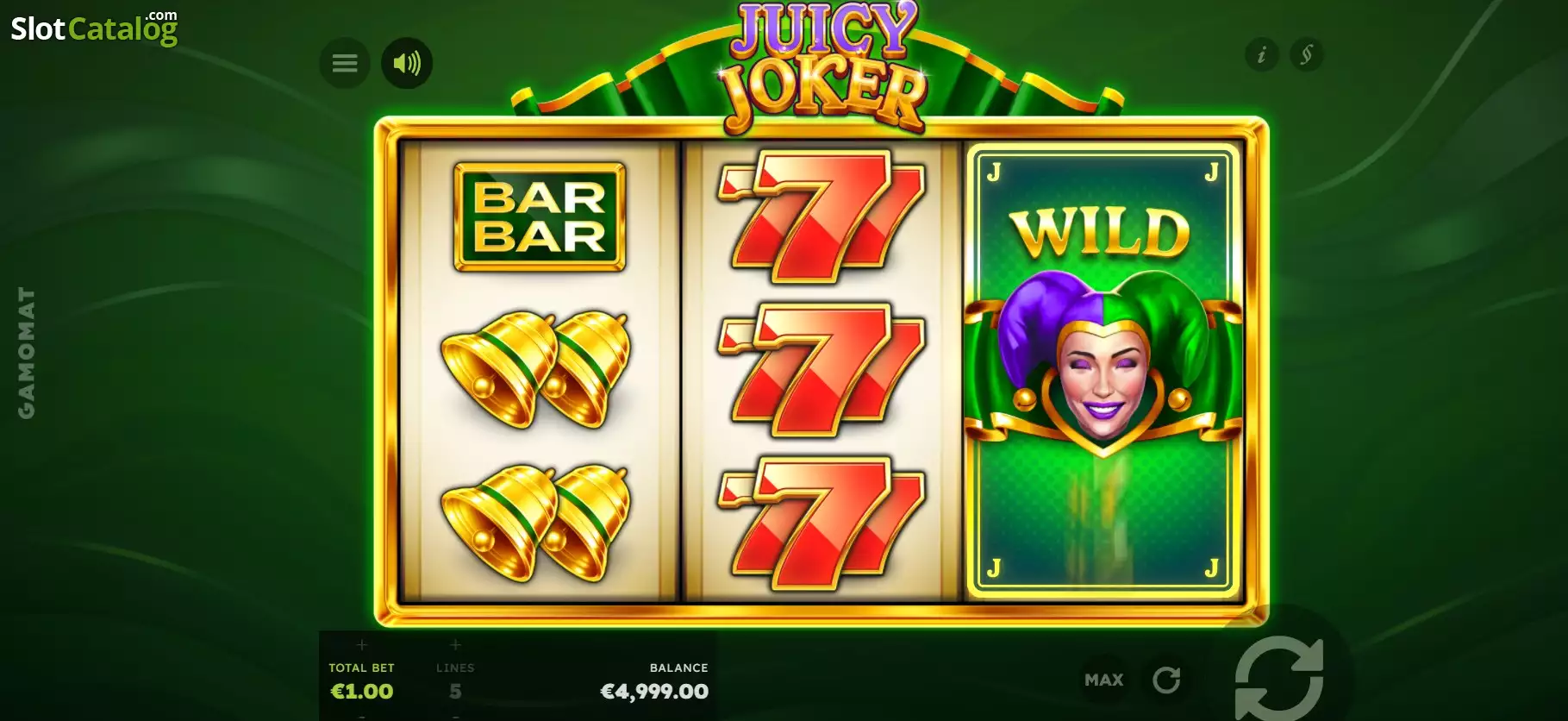This screenshot has width=1568, height=721.
Task: Mute the game sound
Action: coord(407,63)
